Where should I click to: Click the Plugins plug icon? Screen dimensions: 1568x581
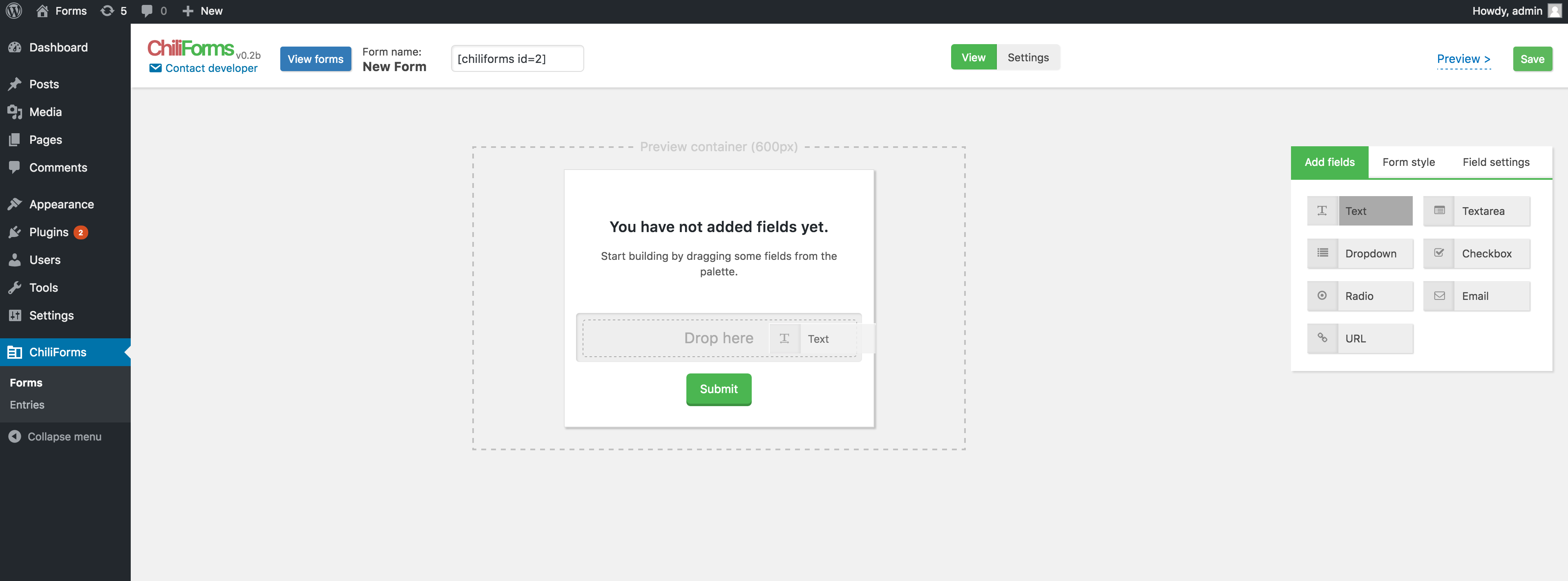click(x=15, y=232)
